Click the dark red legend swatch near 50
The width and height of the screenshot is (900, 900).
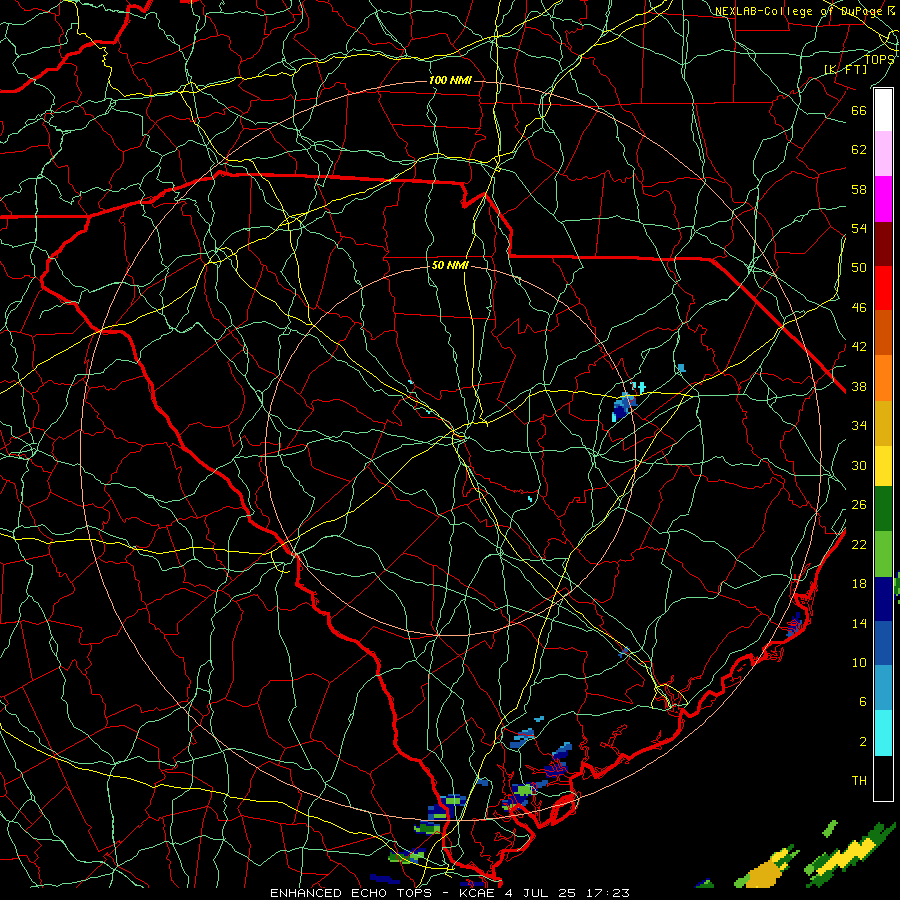[x=883, y=244]
